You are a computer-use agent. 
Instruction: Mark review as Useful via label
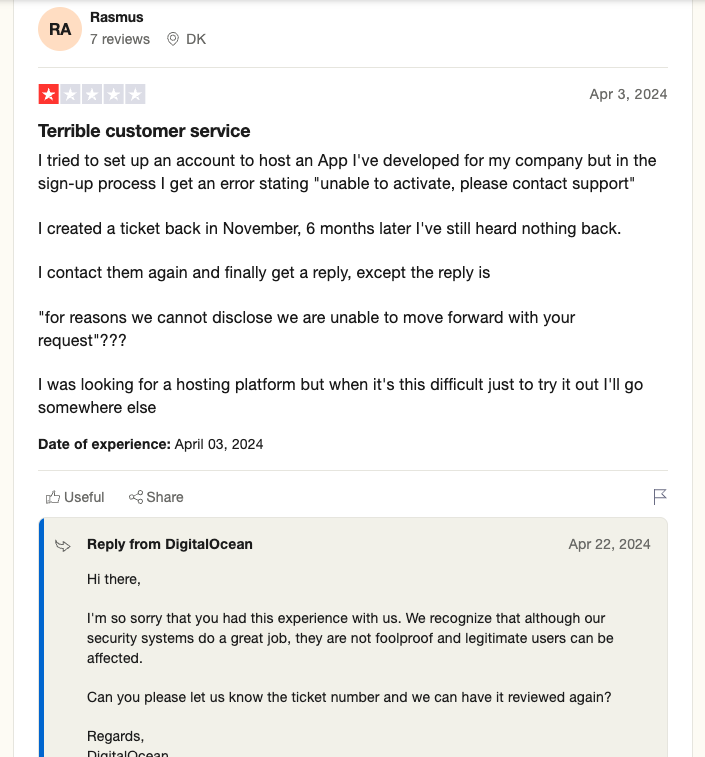(x=84, y=497)
